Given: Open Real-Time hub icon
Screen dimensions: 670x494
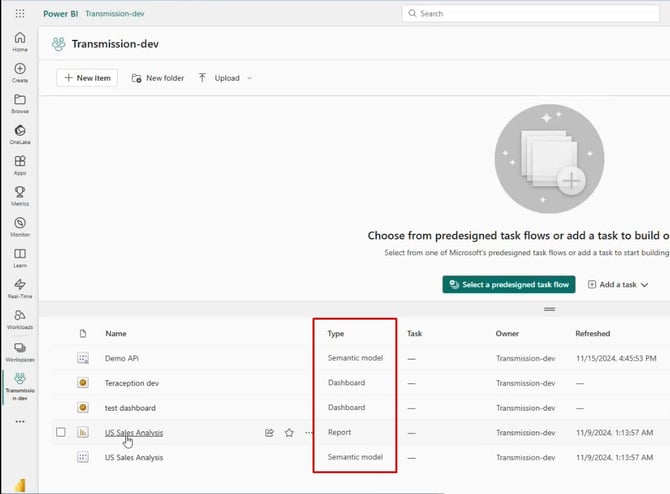Looking at the screenshot, I should 20,289.
